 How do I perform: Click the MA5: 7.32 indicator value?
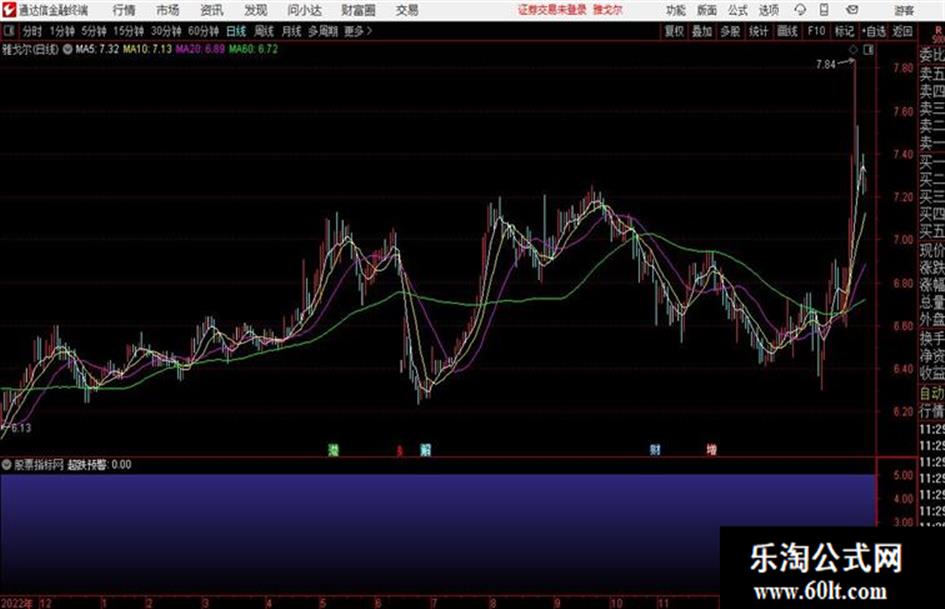97,49
